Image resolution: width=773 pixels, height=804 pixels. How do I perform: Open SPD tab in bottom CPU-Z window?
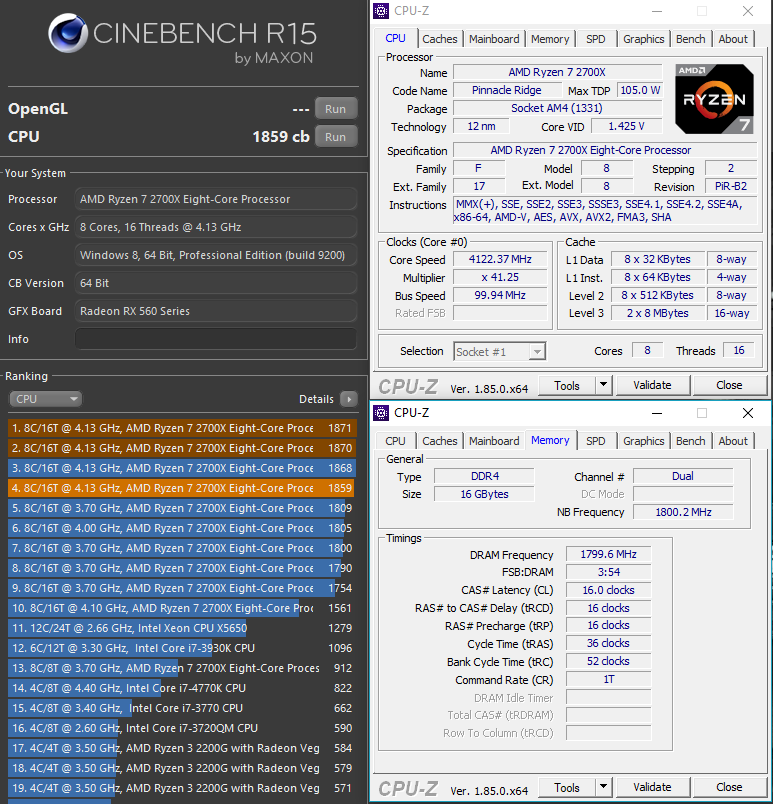click(596, 441)
